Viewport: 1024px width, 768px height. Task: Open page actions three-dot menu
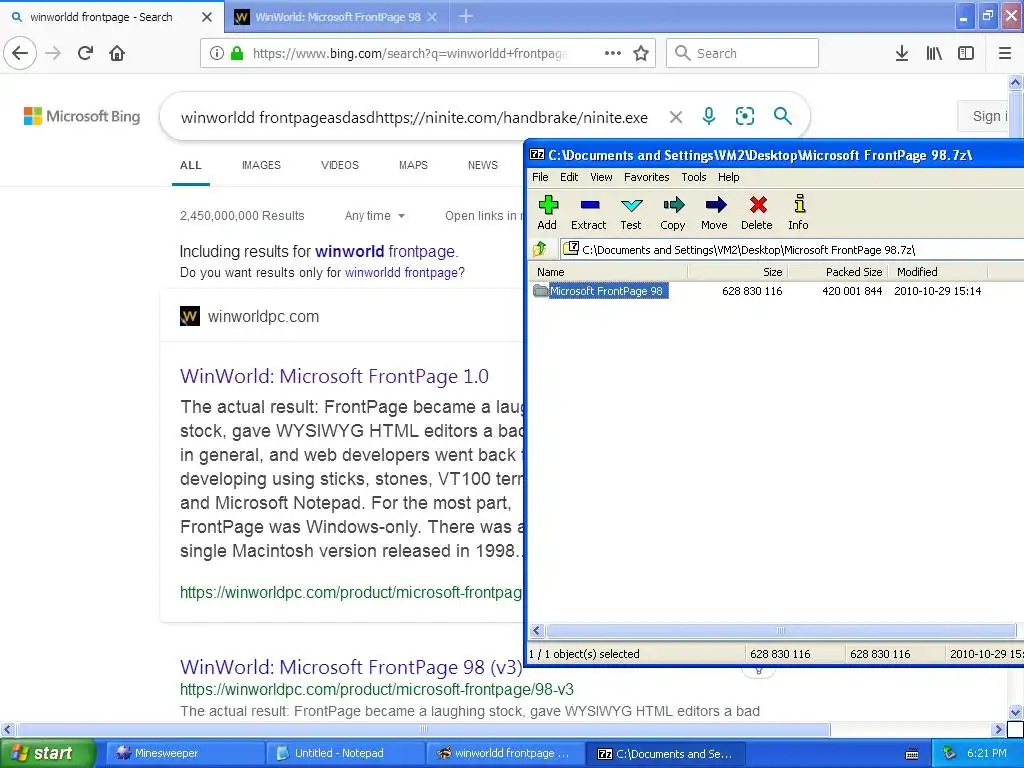613,53
